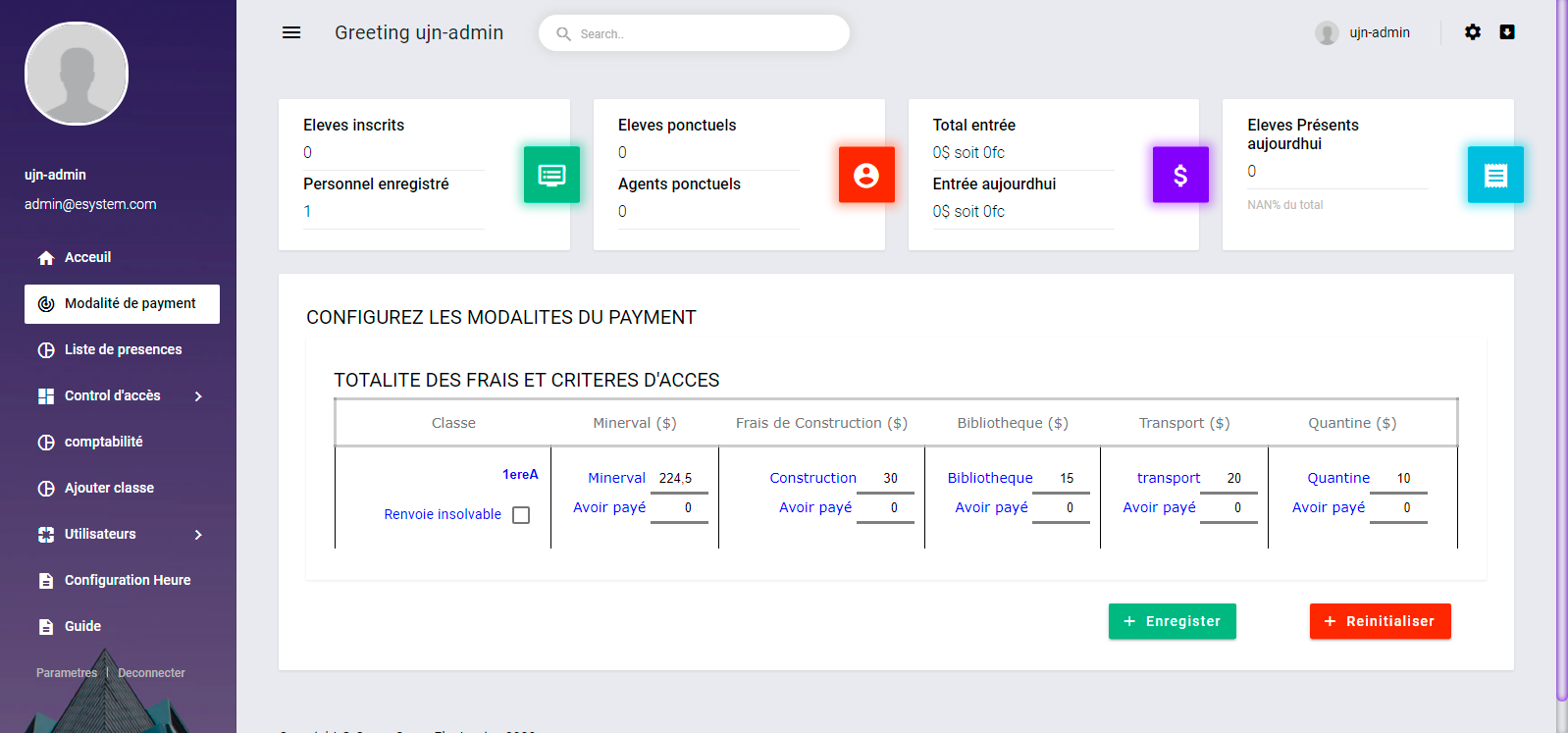
Task: Expand the Utilisateurs submenu arrow
Action: [x=198, y=535]
